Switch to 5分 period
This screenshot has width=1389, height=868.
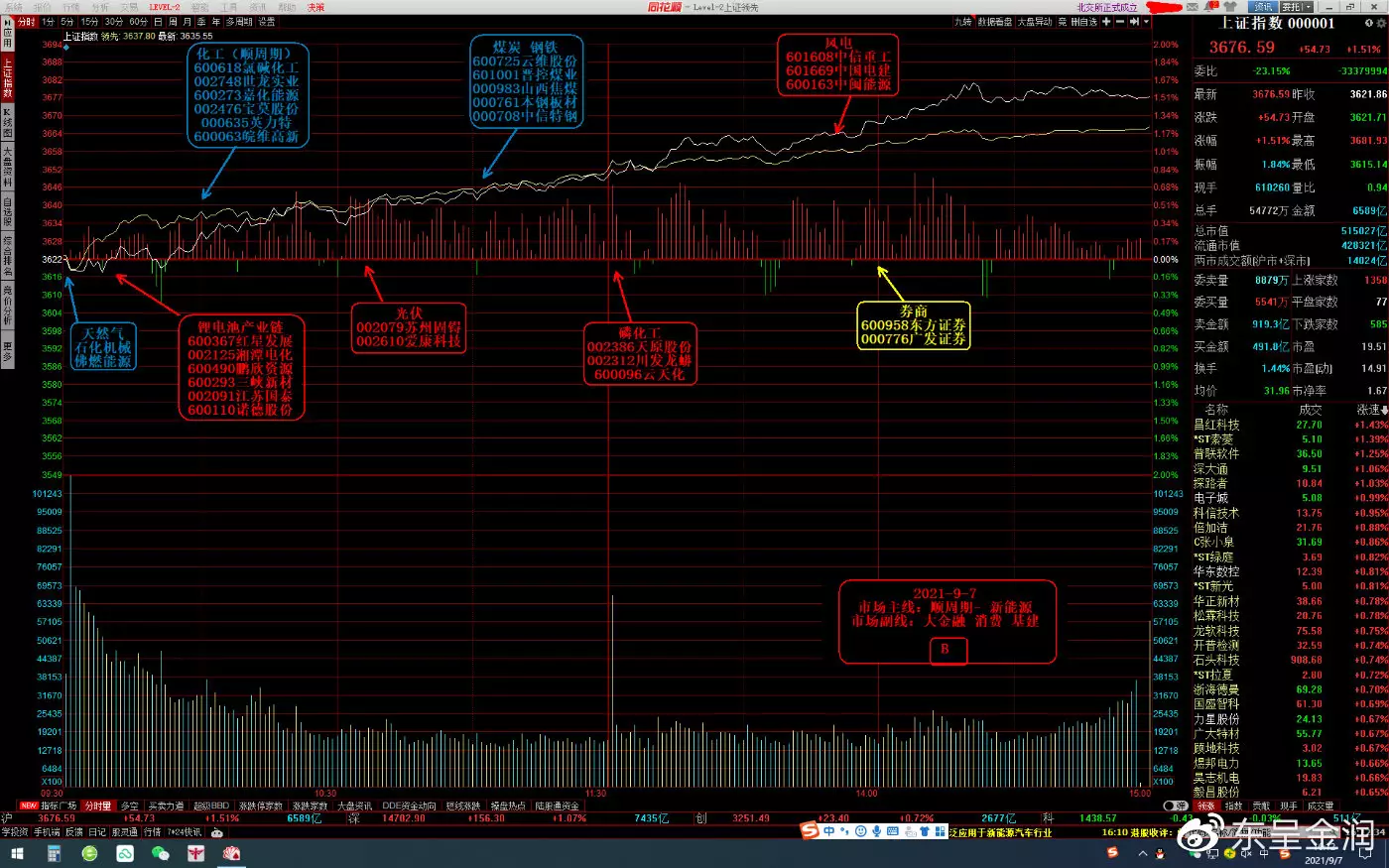[67, 22]
